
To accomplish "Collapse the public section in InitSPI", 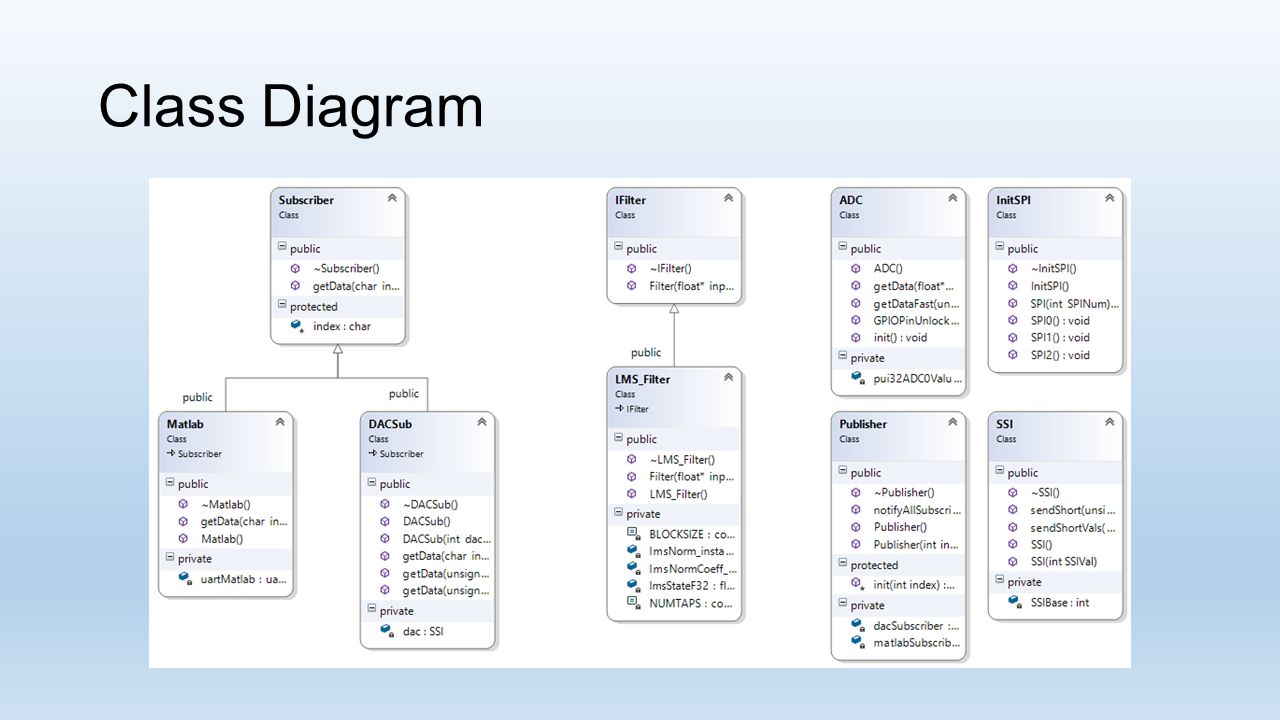I will click(x=999, y=248).
